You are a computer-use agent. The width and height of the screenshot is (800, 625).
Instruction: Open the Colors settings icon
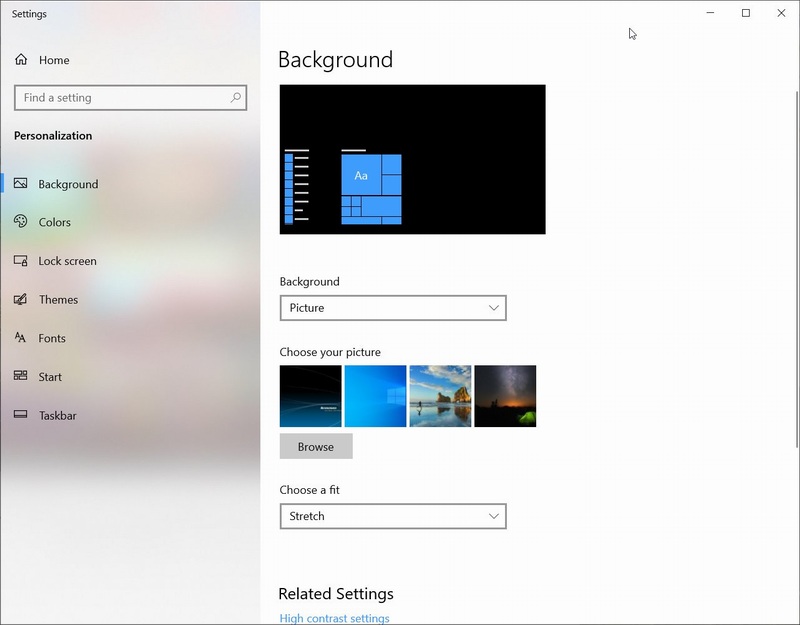(21, 222)
